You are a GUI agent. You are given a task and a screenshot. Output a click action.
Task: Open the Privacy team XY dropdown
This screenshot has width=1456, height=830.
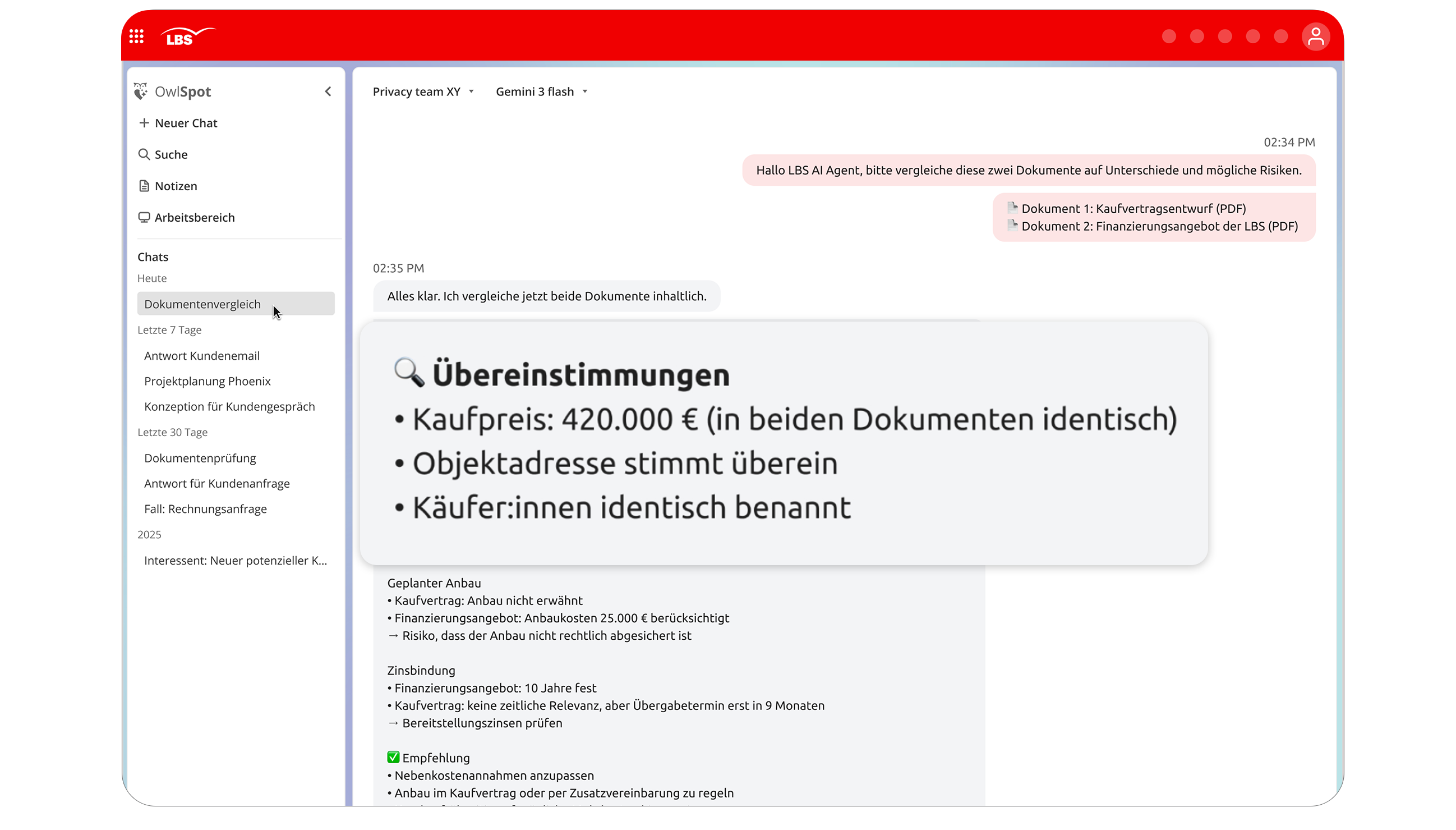[423, 92]
